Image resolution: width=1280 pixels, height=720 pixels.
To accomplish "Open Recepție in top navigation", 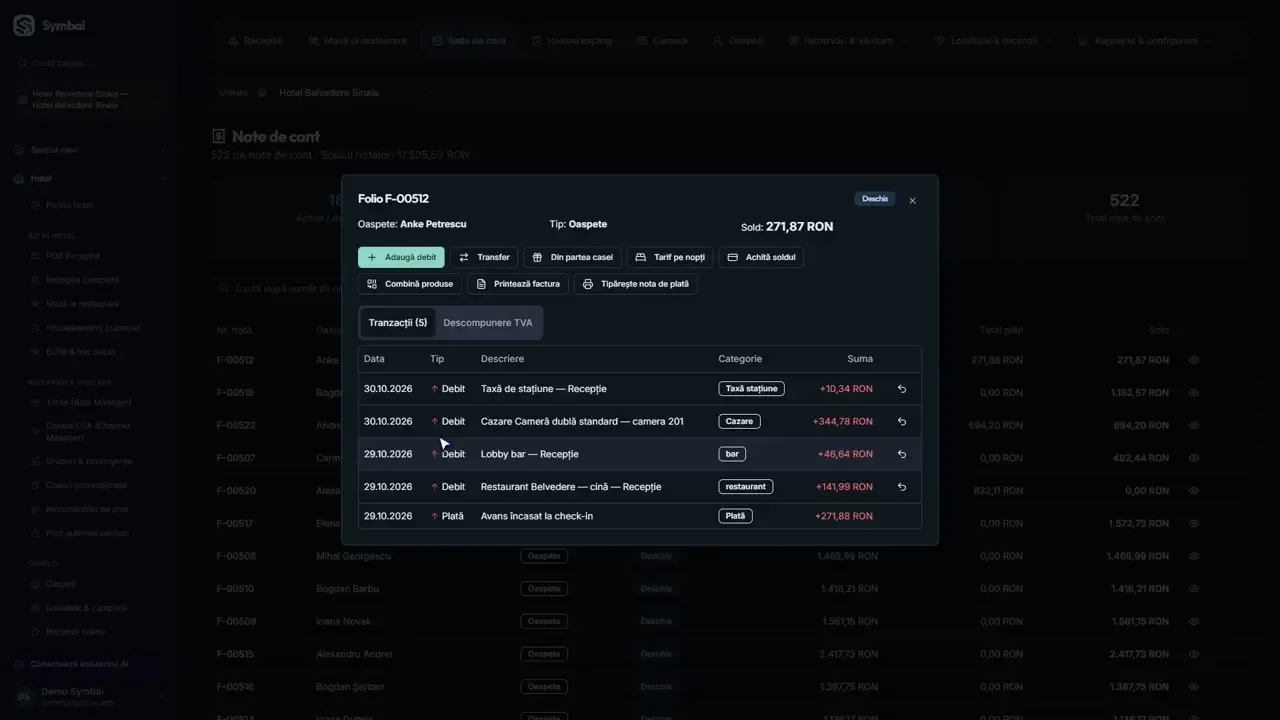I will click(256, 41).
